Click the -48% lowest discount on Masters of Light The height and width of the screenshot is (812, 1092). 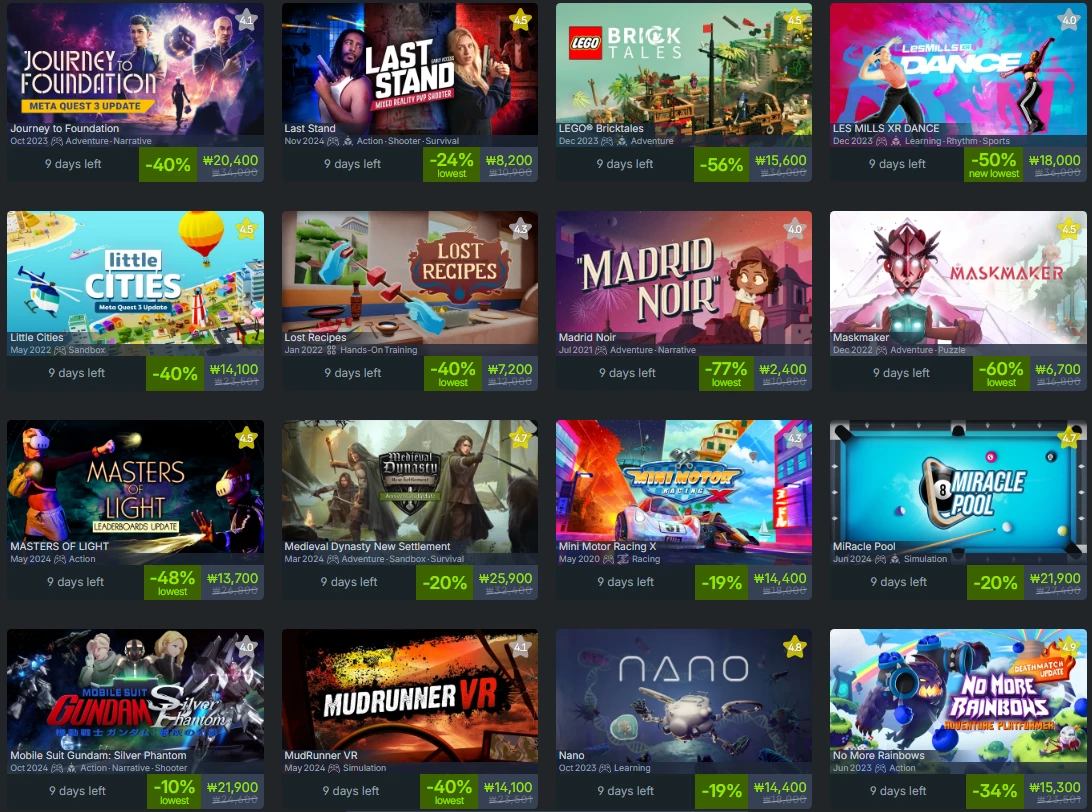172,581
